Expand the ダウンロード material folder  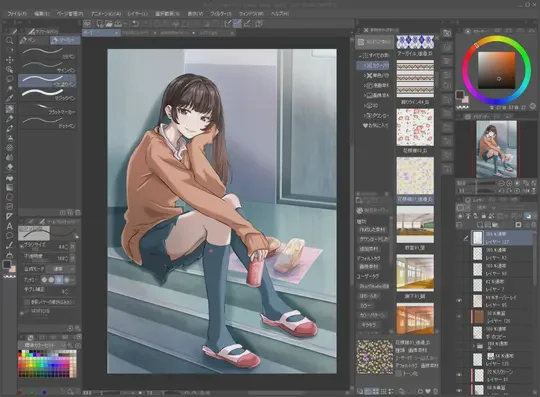365,116
